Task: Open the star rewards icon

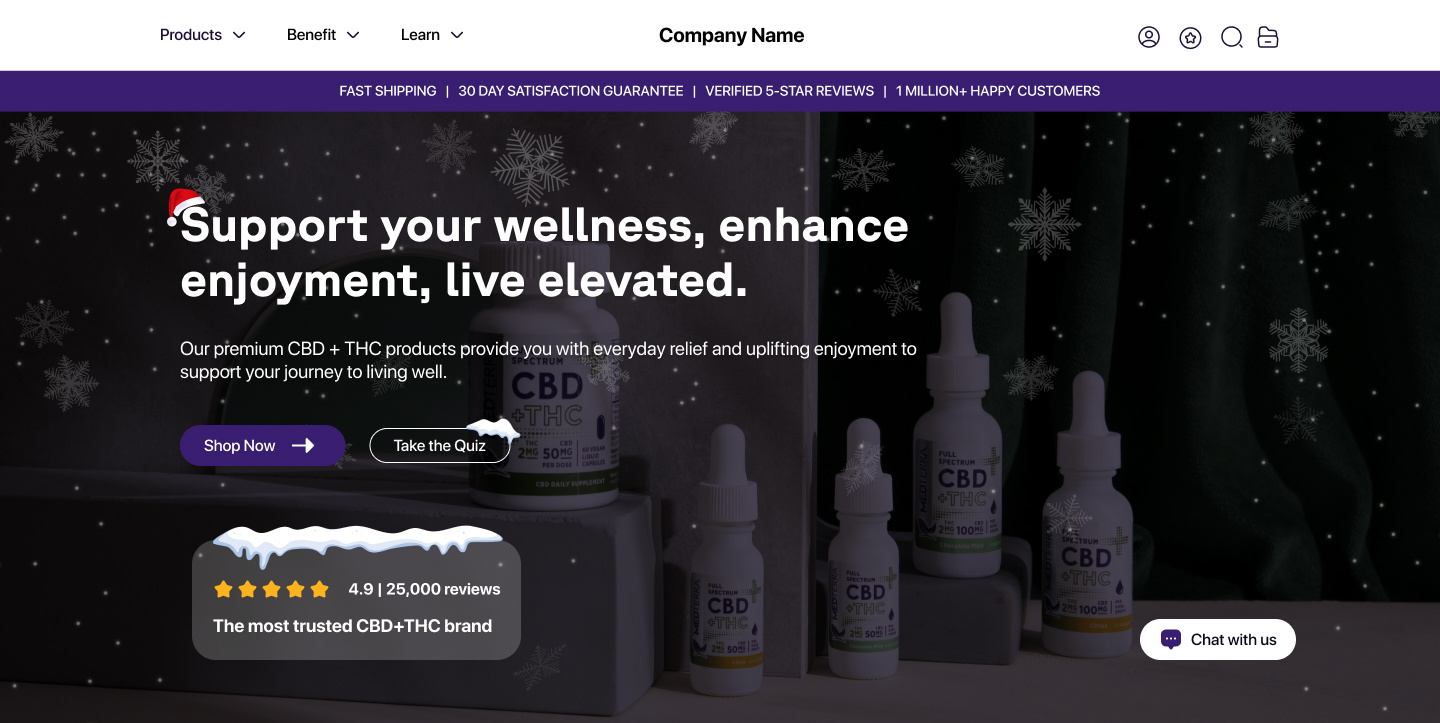Action: [1190, 38]
